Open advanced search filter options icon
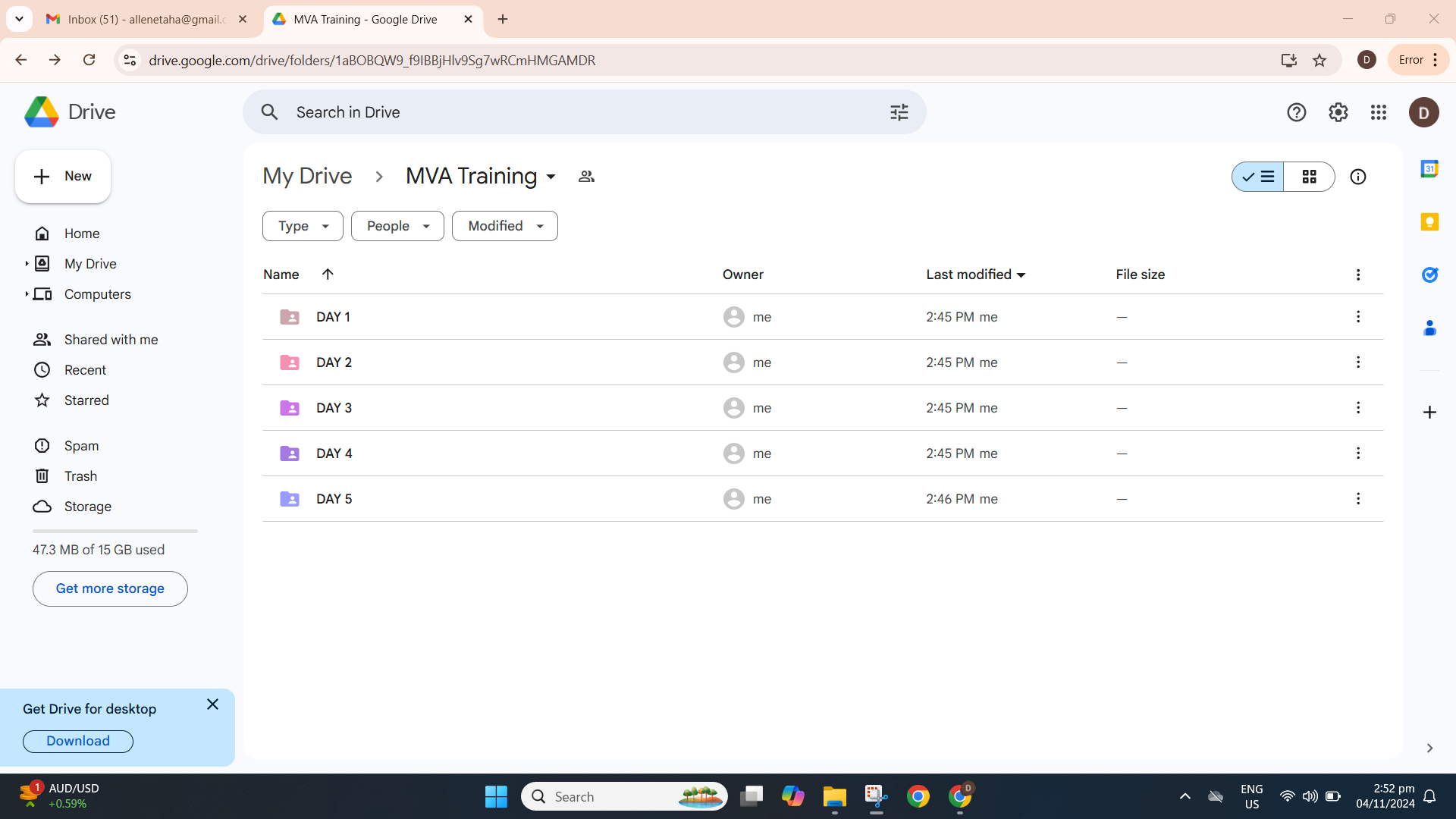1456x819 pixels. pos(899,112)
